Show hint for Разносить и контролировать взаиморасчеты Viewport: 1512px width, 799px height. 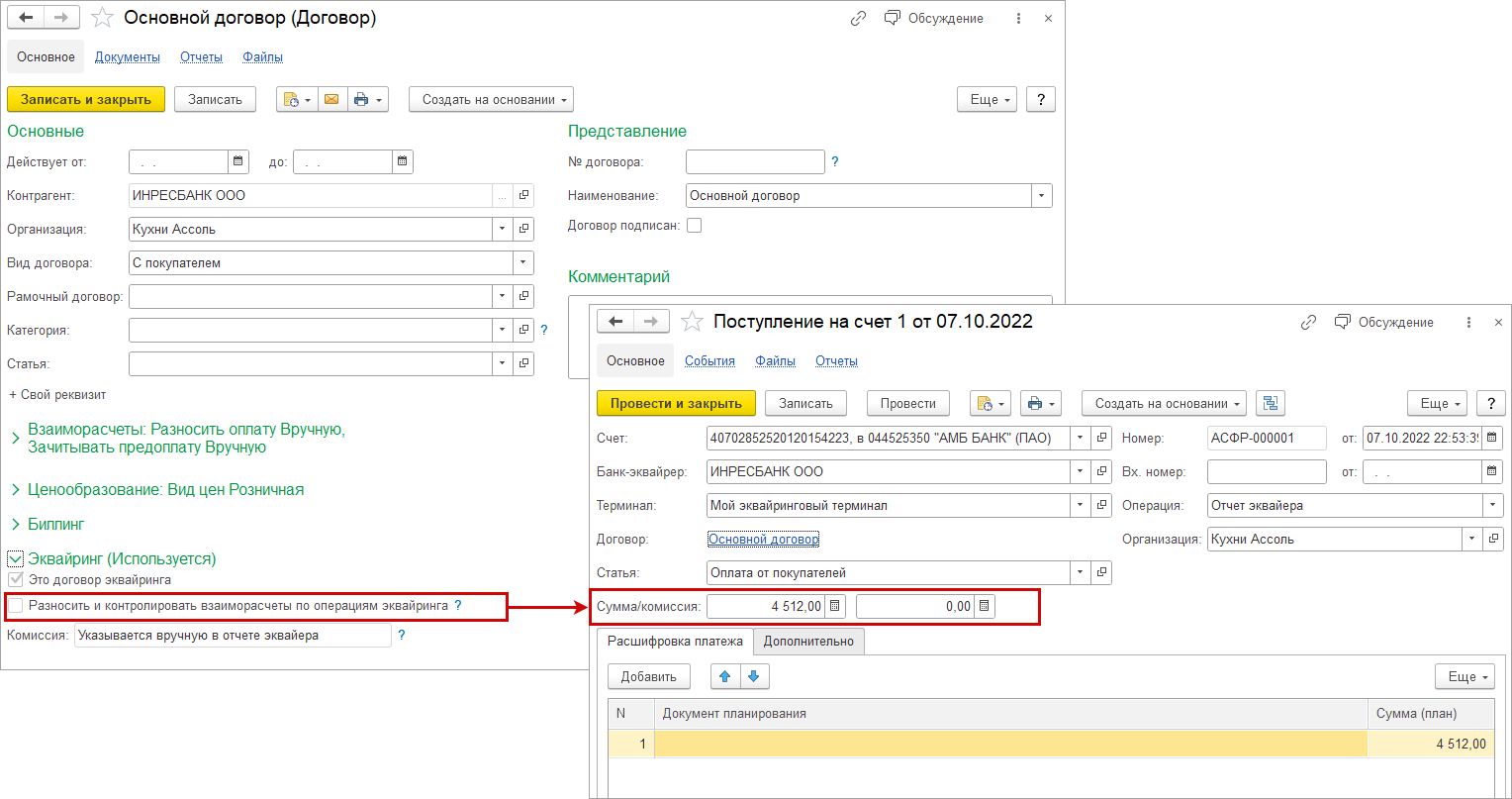[x=458, y=605]
